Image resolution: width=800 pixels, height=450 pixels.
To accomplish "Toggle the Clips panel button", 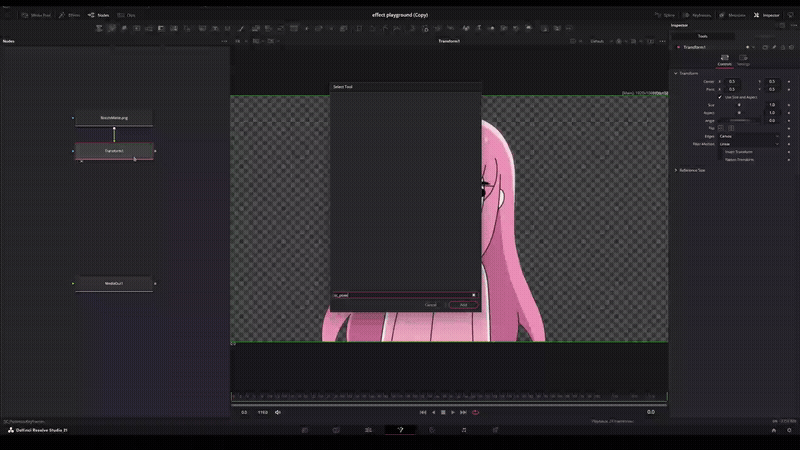I will (x=127, y=15).
